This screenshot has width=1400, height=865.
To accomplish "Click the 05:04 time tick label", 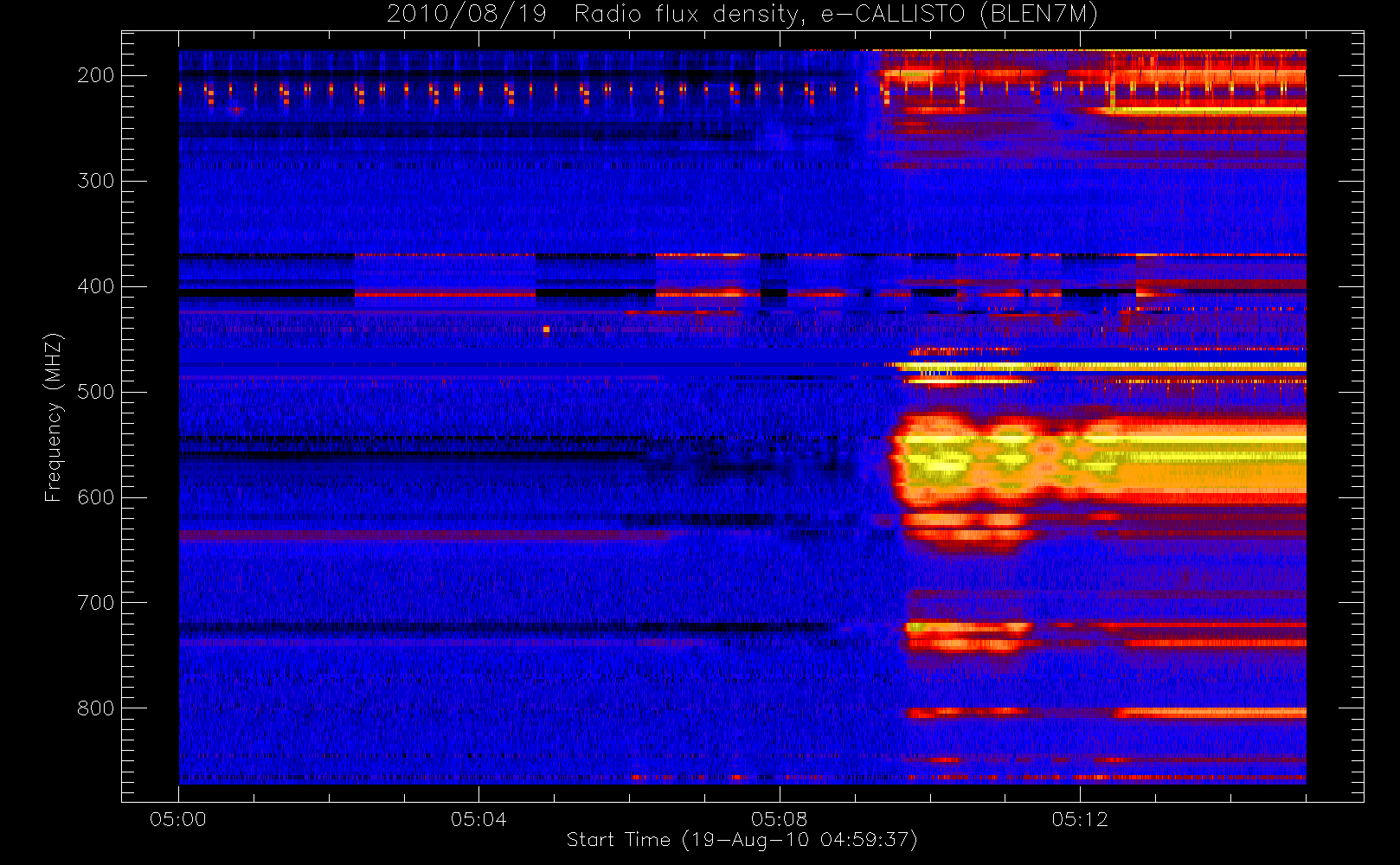I will 478,819.
